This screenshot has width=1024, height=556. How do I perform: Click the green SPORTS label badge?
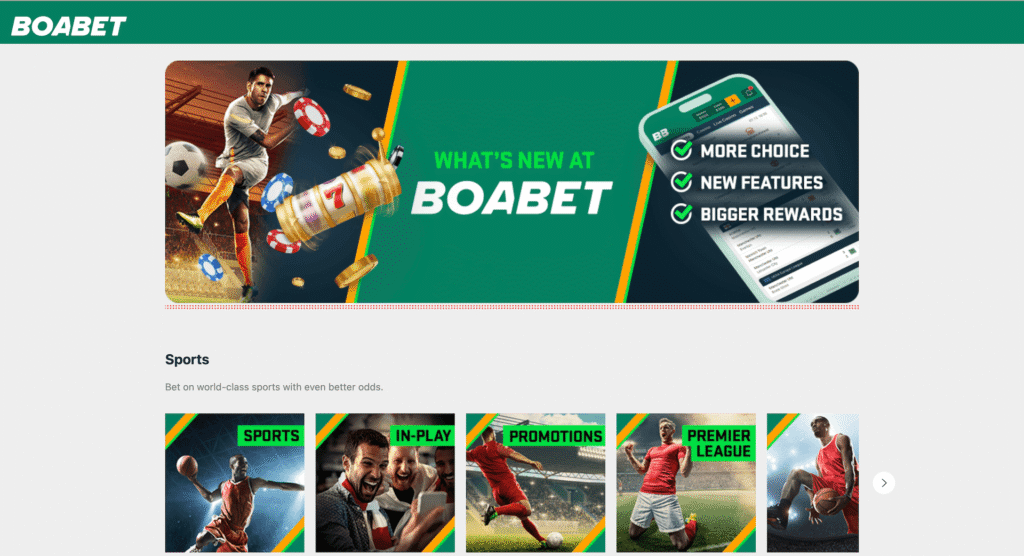pos(270,435)
